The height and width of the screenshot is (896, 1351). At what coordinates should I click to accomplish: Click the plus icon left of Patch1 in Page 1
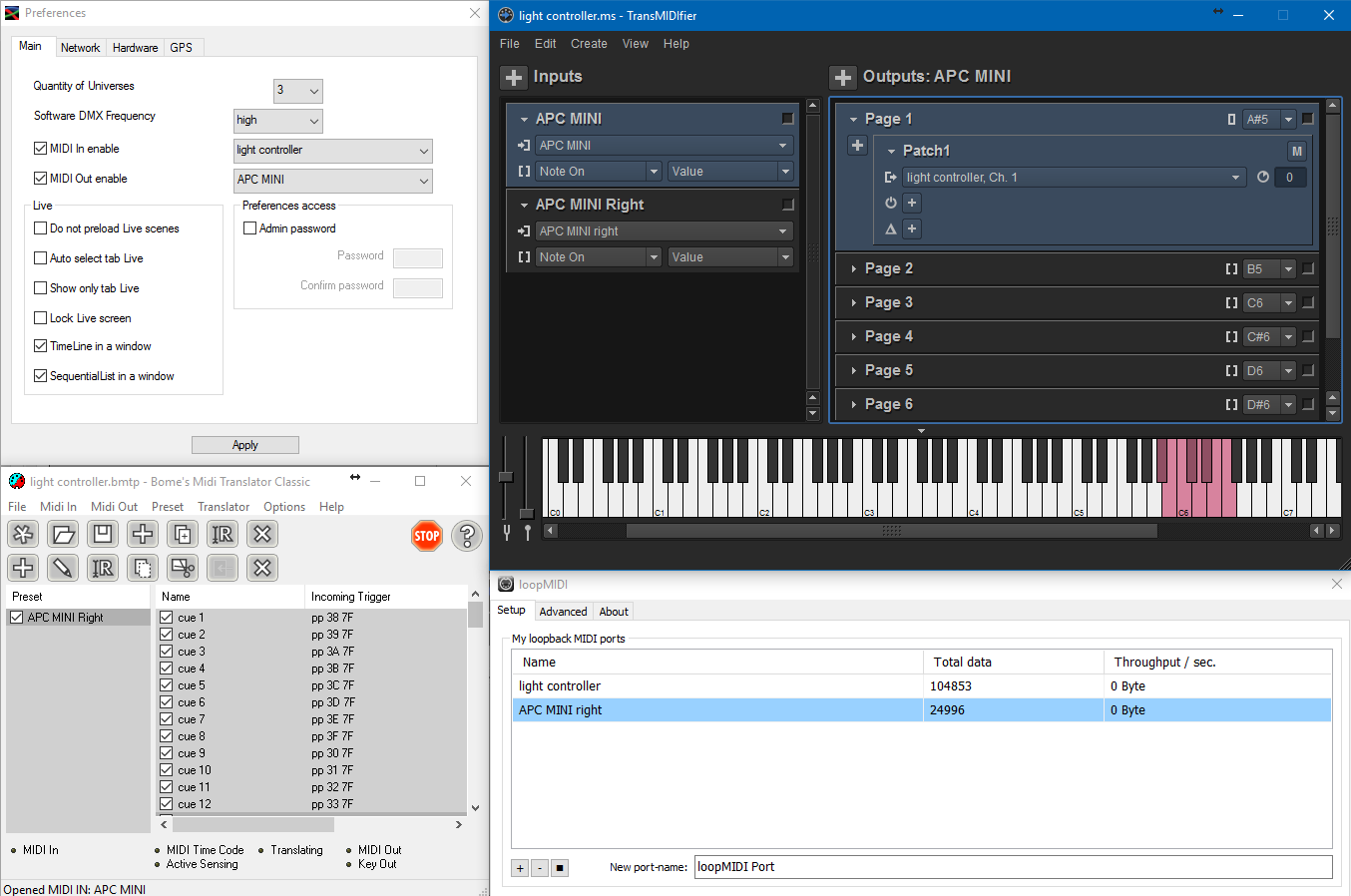click(857, 146)
